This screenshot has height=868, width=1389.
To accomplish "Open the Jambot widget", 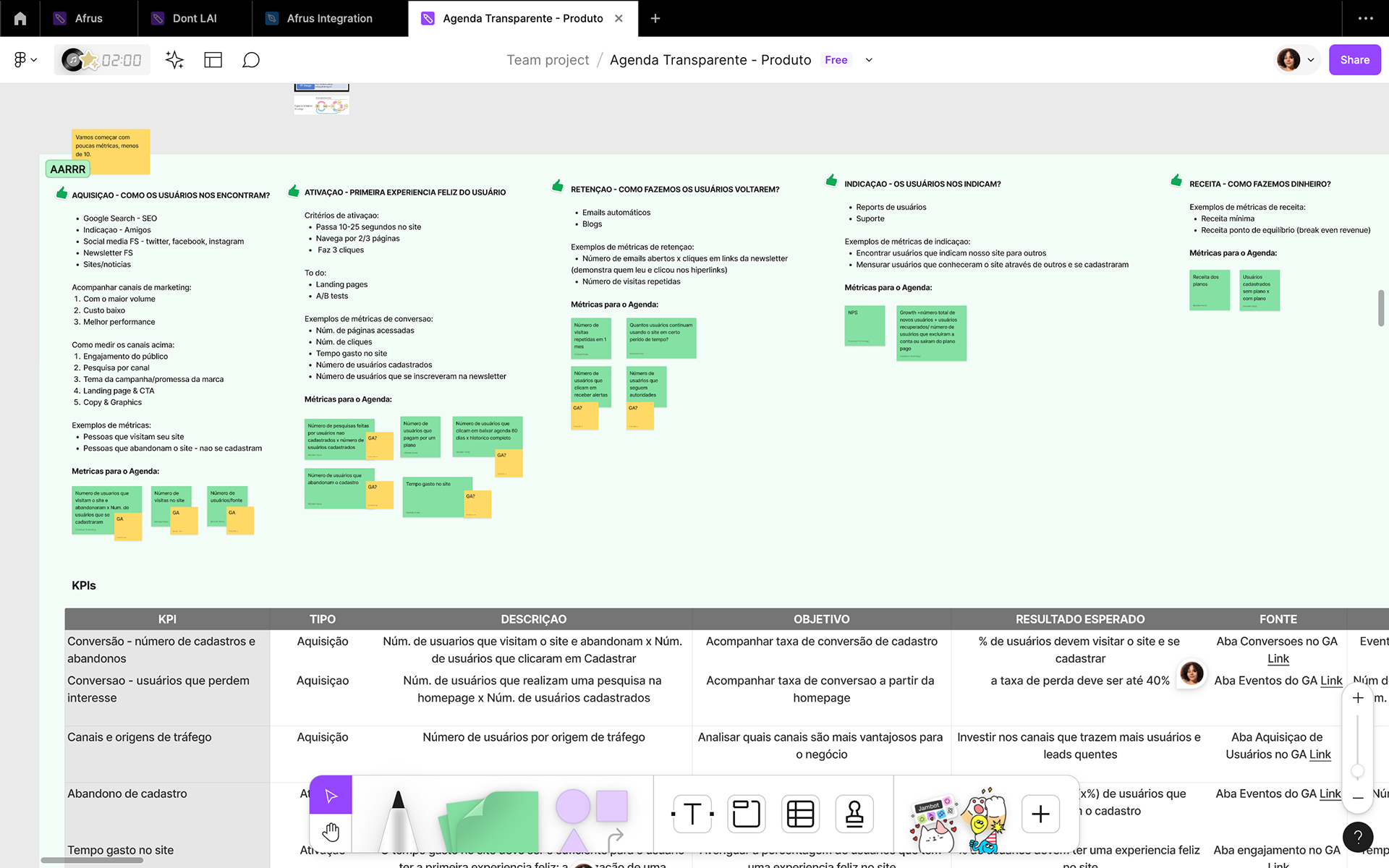I will (x=934, y=822).
